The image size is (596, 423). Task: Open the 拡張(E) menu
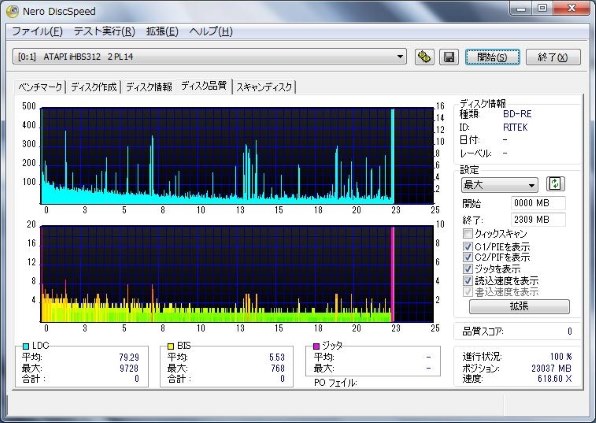click(x=162, y=32)
